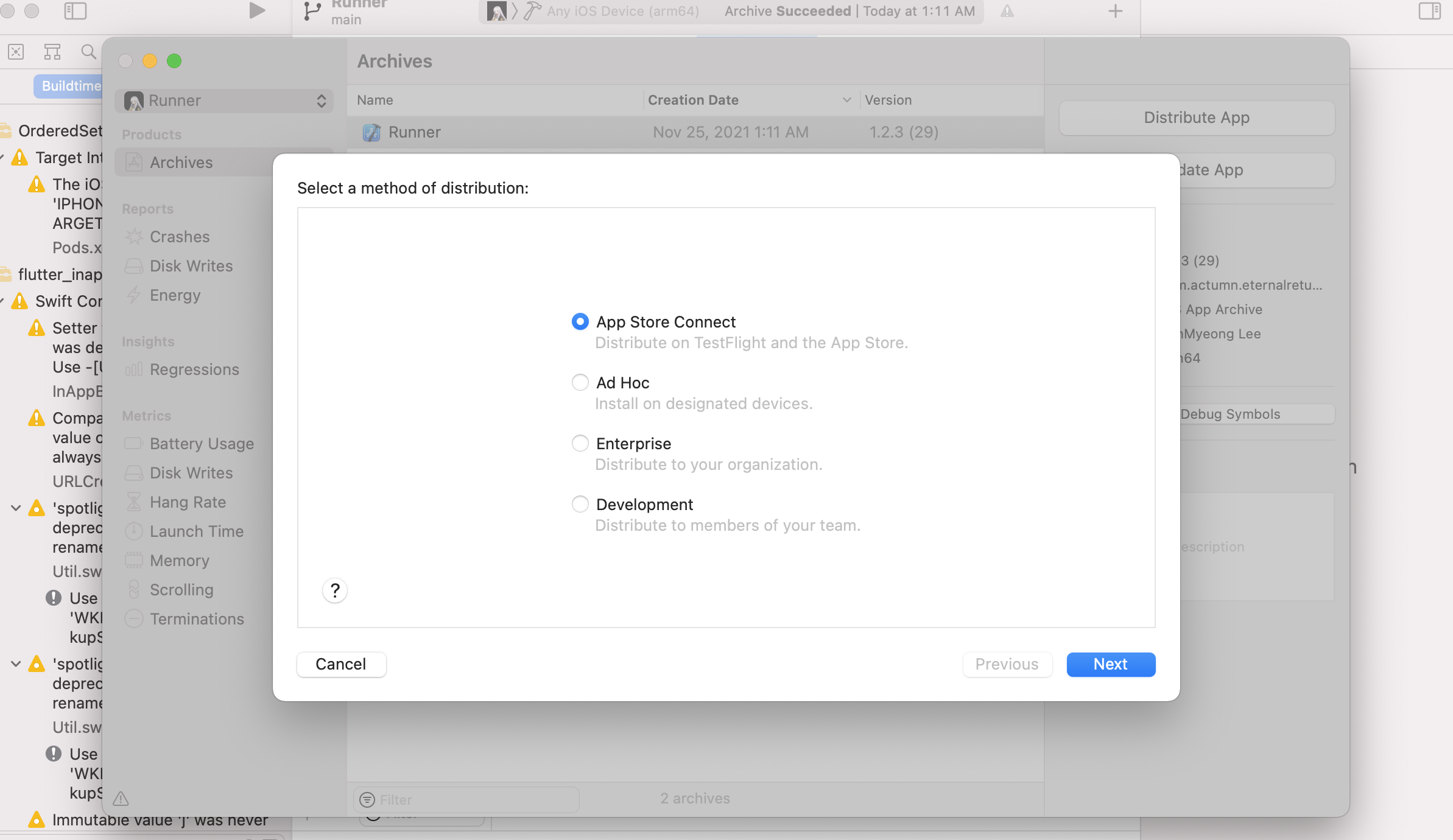Viewport: 1453px width, 840px height.
Task: Open the Runner product popup selector
Action: click(224, 100)
